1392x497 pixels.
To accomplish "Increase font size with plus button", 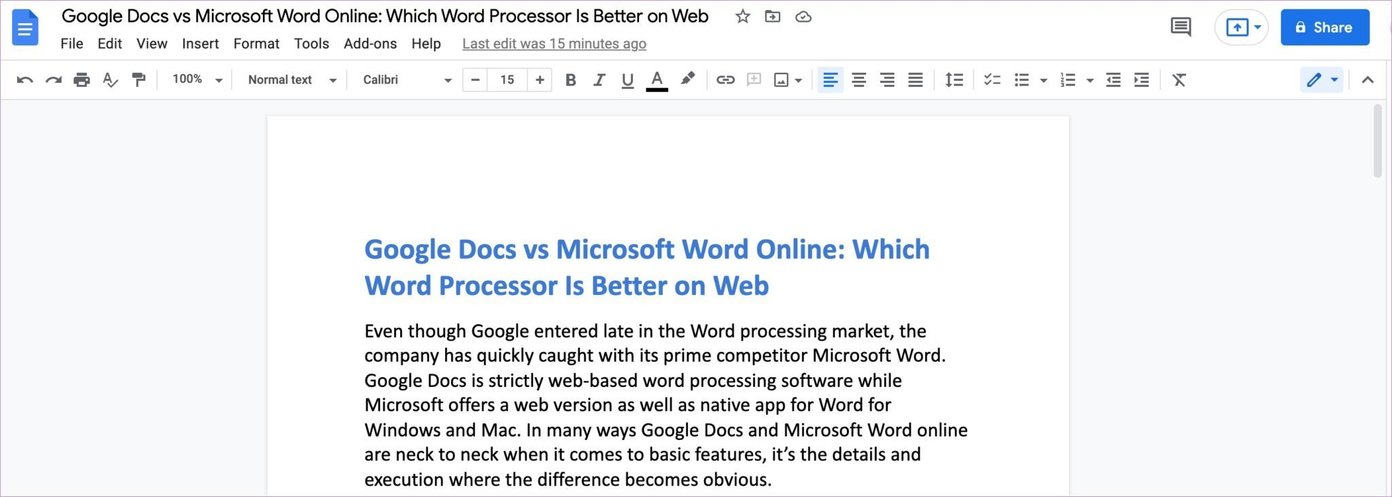I will click(x=540, y=80).
